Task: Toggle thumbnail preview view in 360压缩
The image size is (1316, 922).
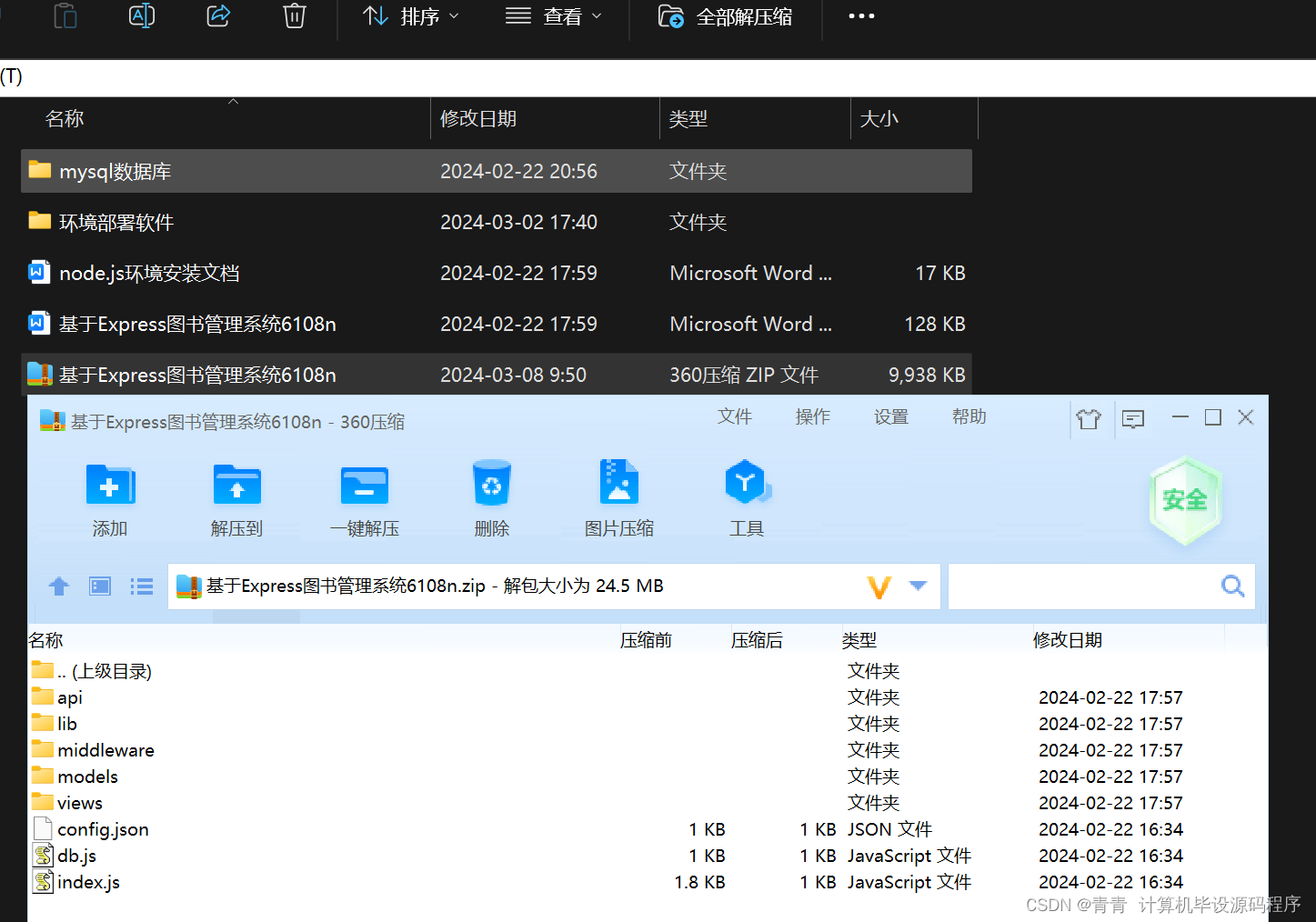Action: point(99,586)
